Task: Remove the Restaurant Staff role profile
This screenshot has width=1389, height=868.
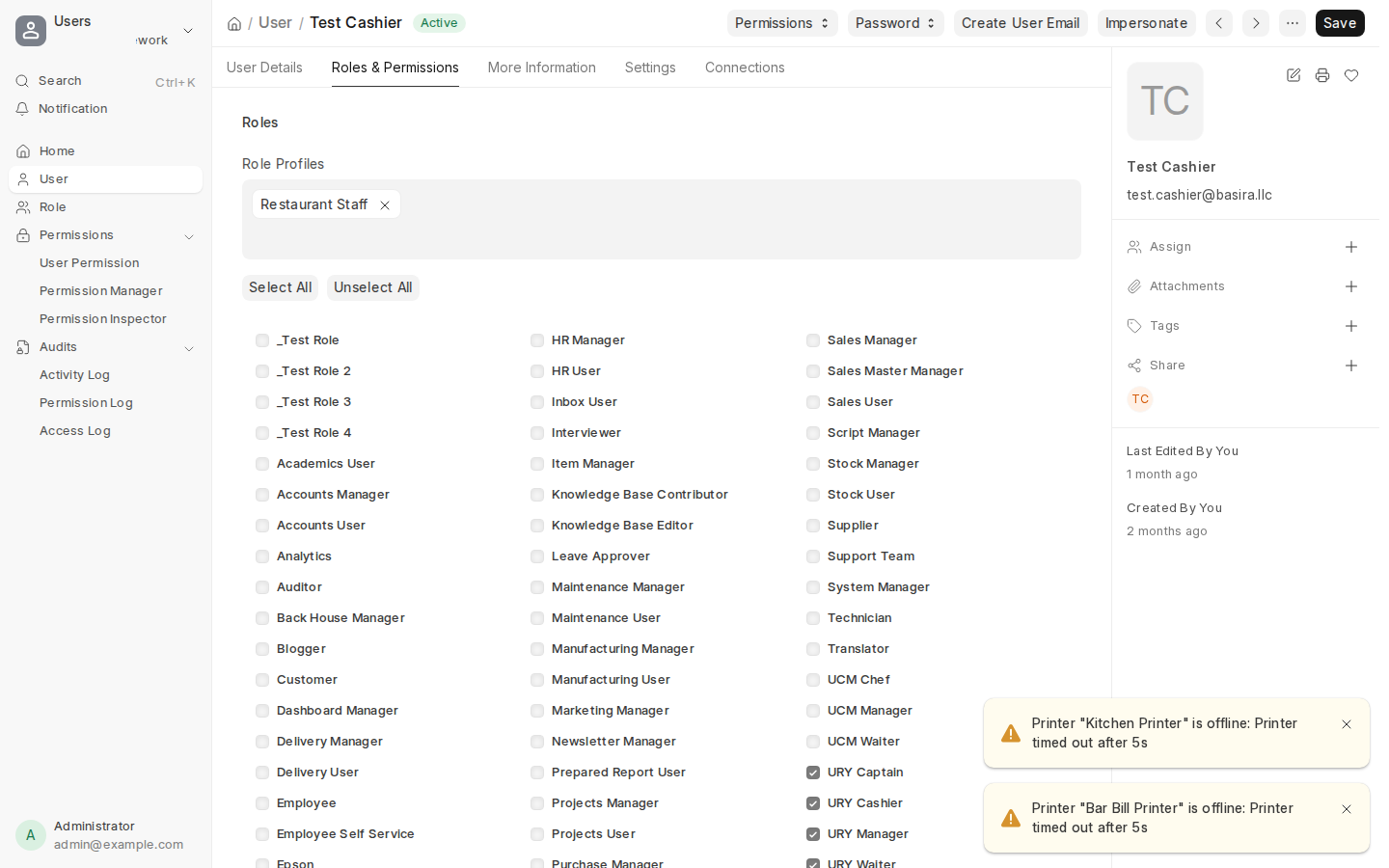Action: point(385,205)
